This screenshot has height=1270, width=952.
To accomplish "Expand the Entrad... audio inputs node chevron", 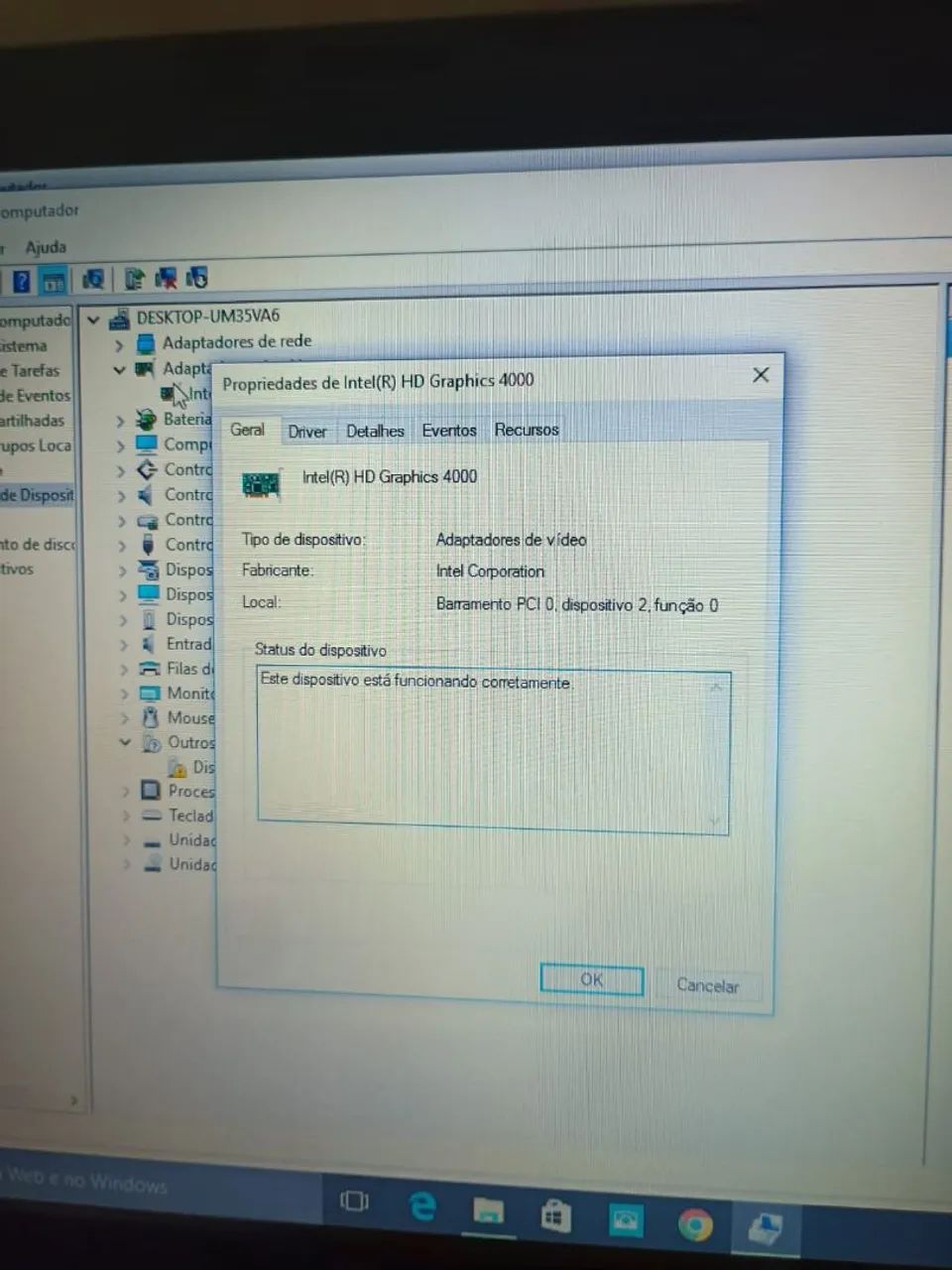I will [x=123, y=645].
